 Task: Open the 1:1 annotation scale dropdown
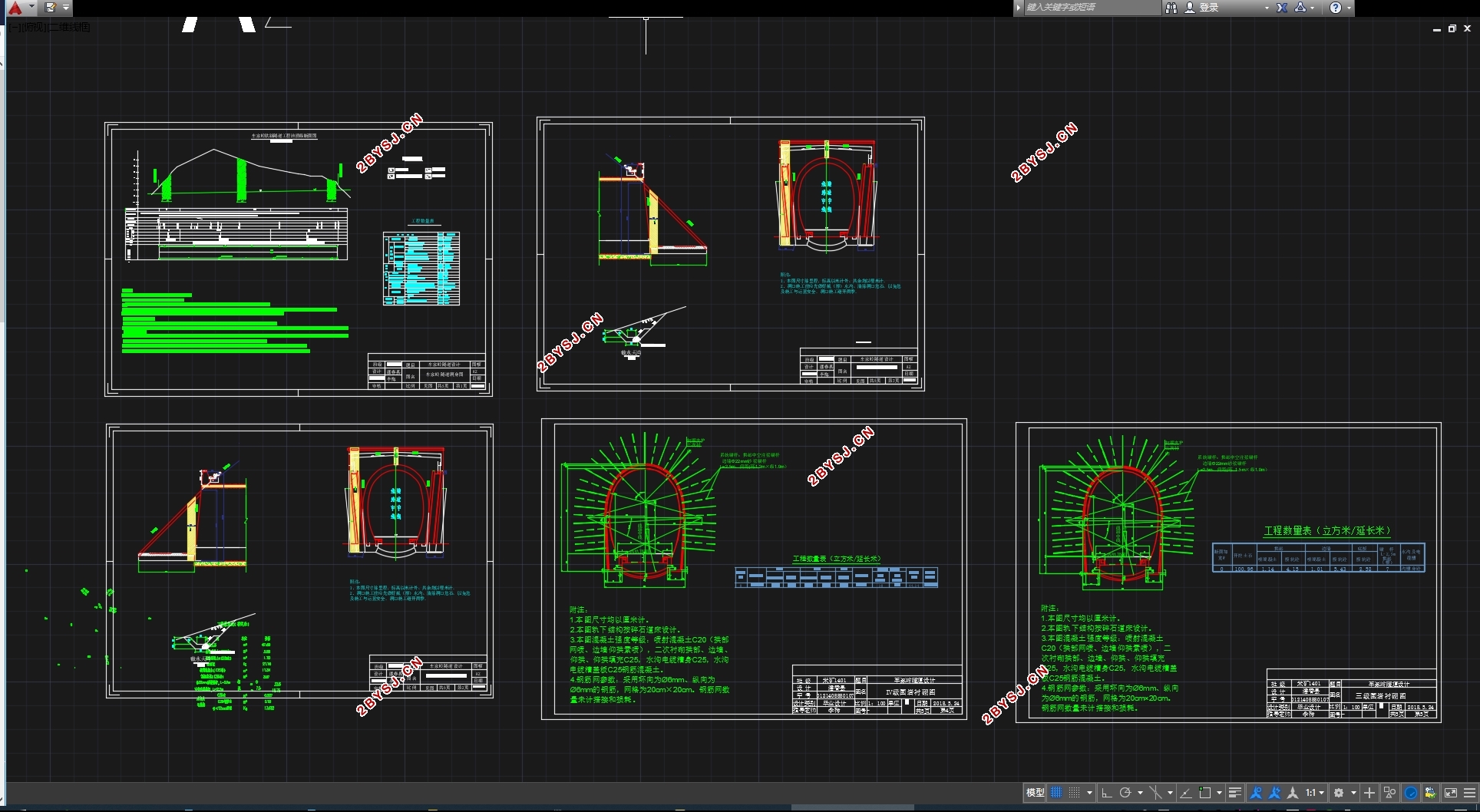[1315, 793]
